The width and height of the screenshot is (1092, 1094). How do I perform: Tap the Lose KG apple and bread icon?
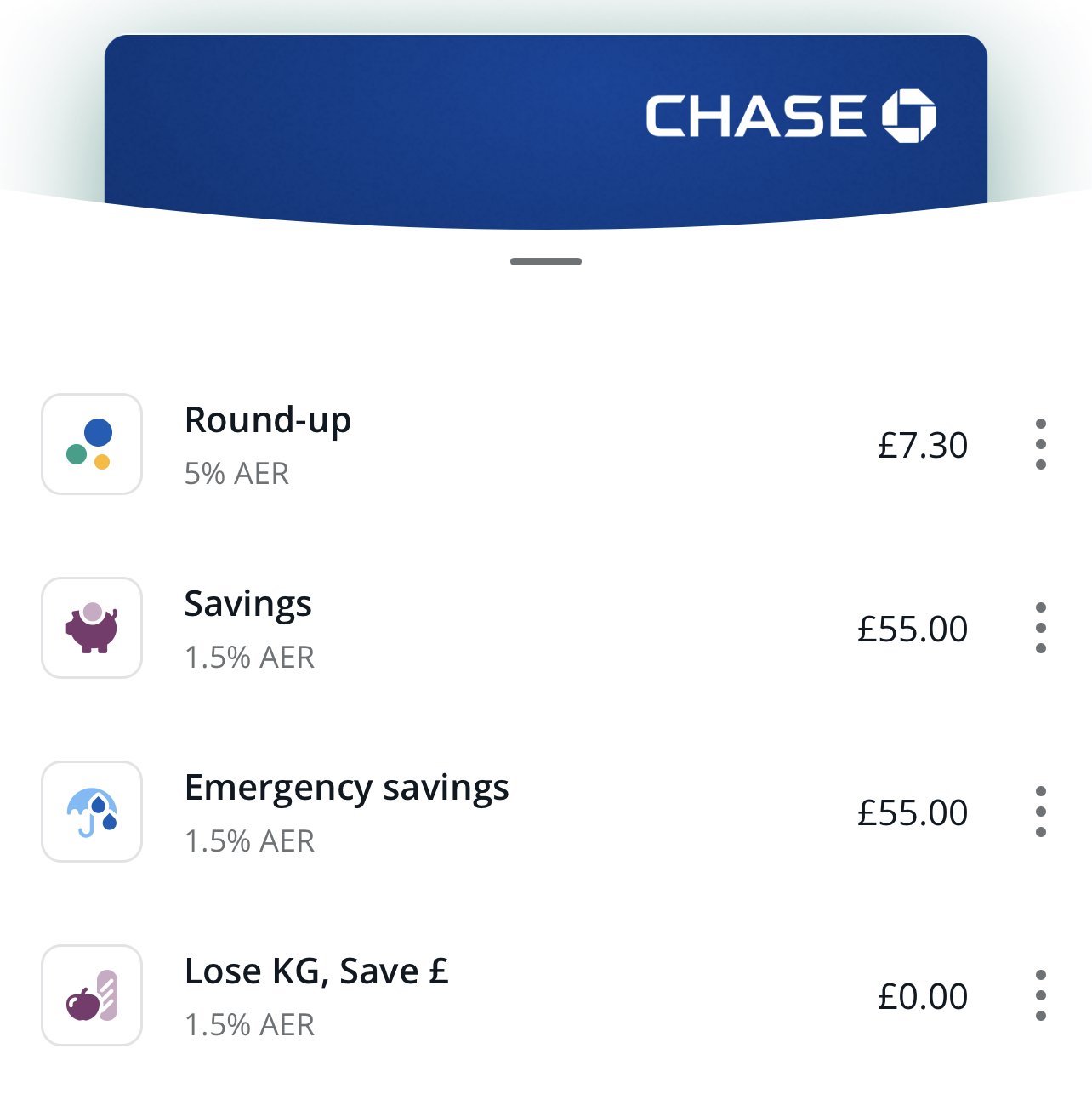click(x=92, y=995)
